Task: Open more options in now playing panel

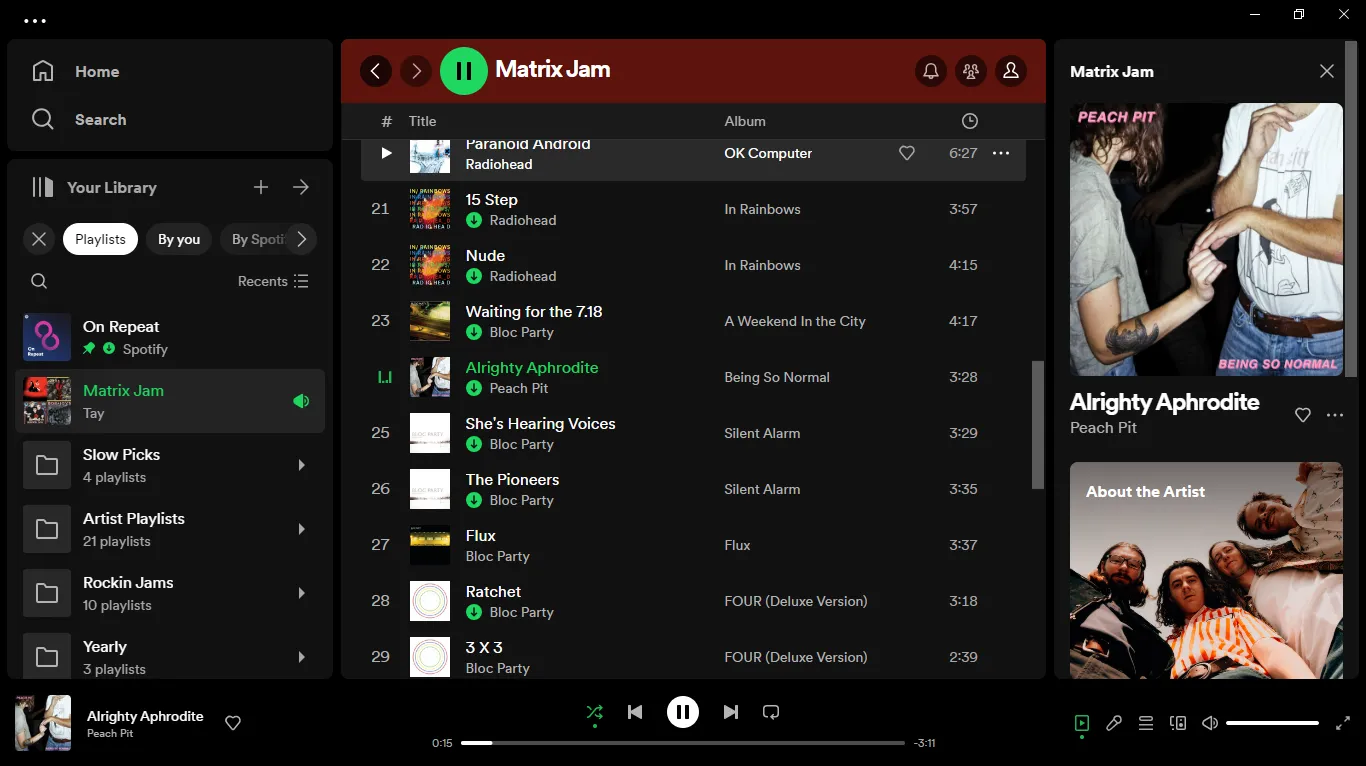Action: tap(1335, 415)
